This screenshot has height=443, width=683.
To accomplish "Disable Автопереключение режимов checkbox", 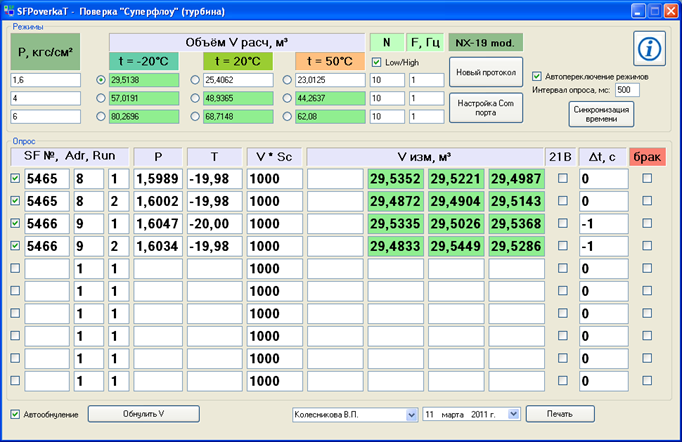I will (x=537, y=77).
